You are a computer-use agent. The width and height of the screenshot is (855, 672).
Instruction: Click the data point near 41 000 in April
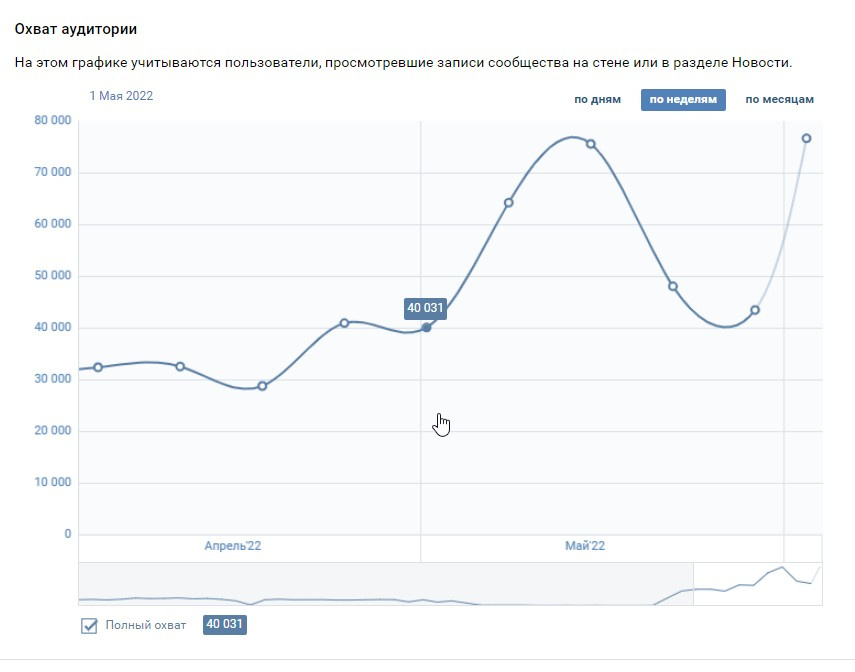pyautogui.click(x=344, y=323)
